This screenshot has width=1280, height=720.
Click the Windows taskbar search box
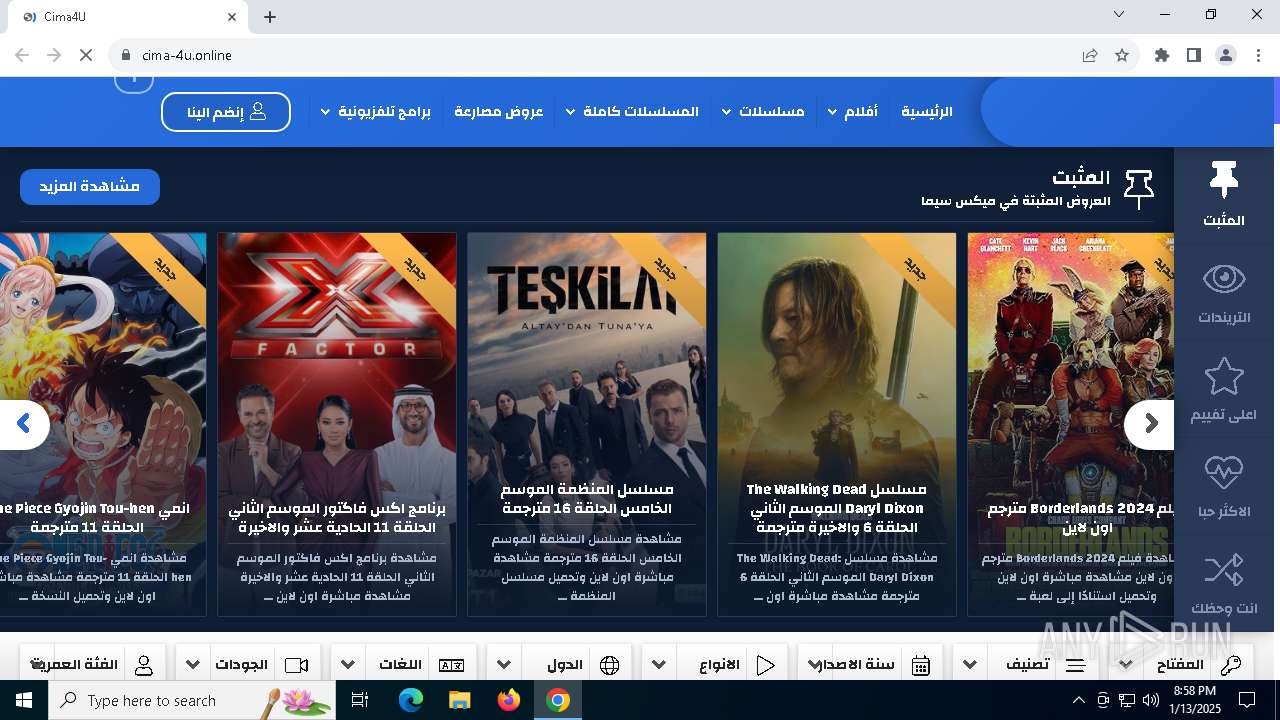click(192, 700)
